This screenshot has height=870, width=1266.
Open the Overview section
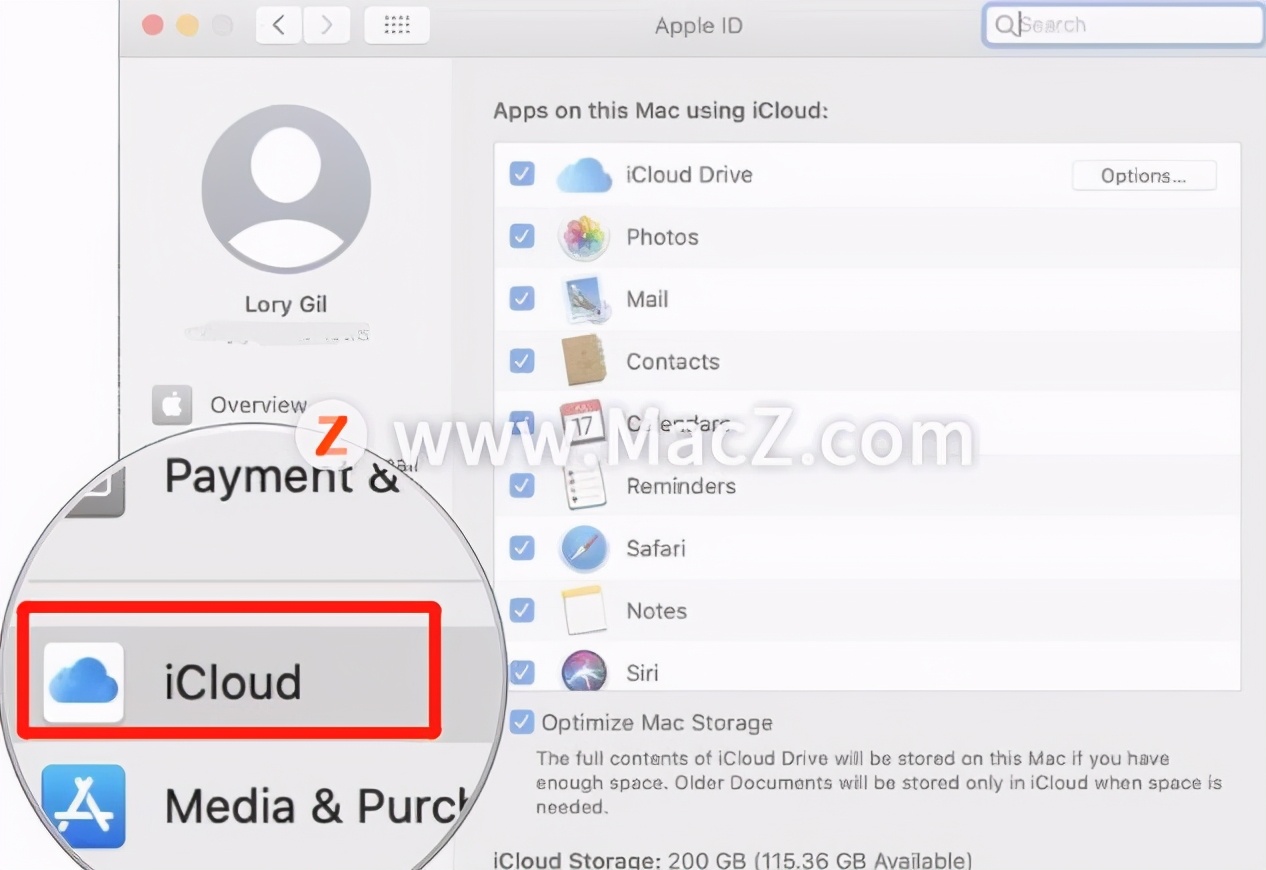tap(257, 405)
